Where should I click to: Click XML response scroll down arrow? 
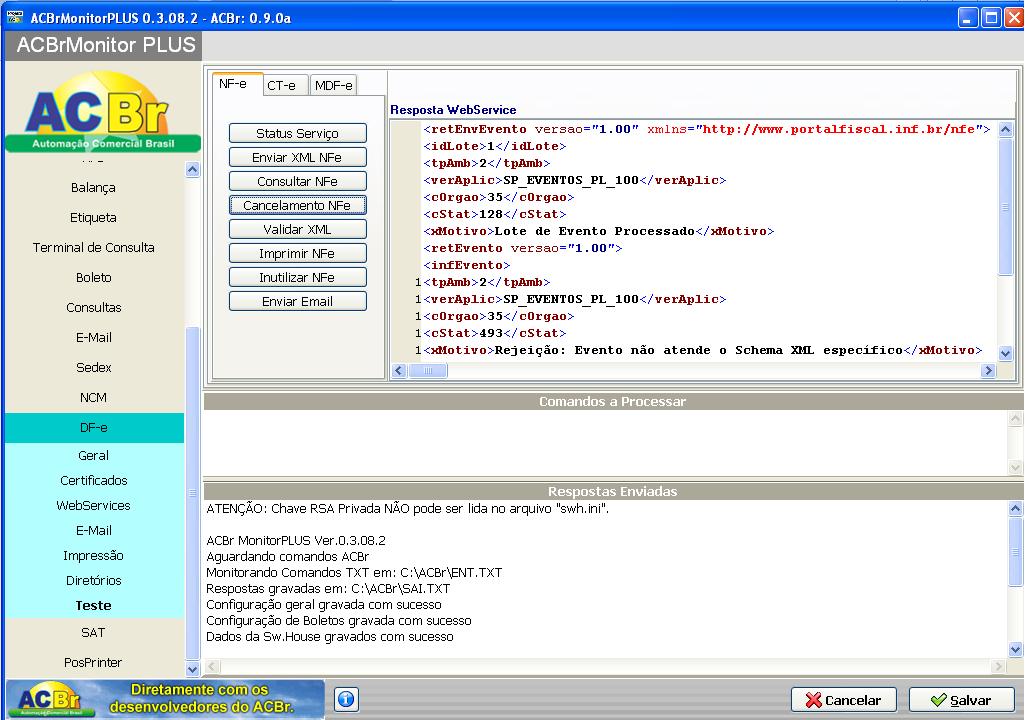(x=1005, y=353)
